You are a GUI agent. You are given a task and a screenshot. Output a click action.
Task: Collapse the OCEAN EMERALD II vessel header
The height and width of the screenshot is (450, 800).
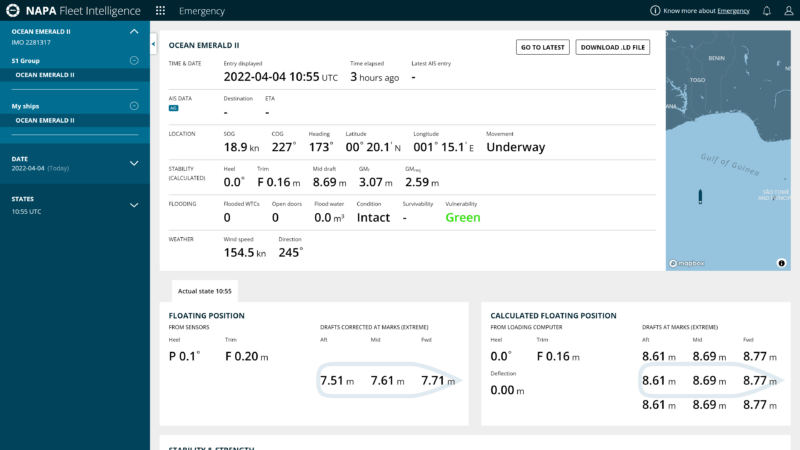click(x=134, y=32)
